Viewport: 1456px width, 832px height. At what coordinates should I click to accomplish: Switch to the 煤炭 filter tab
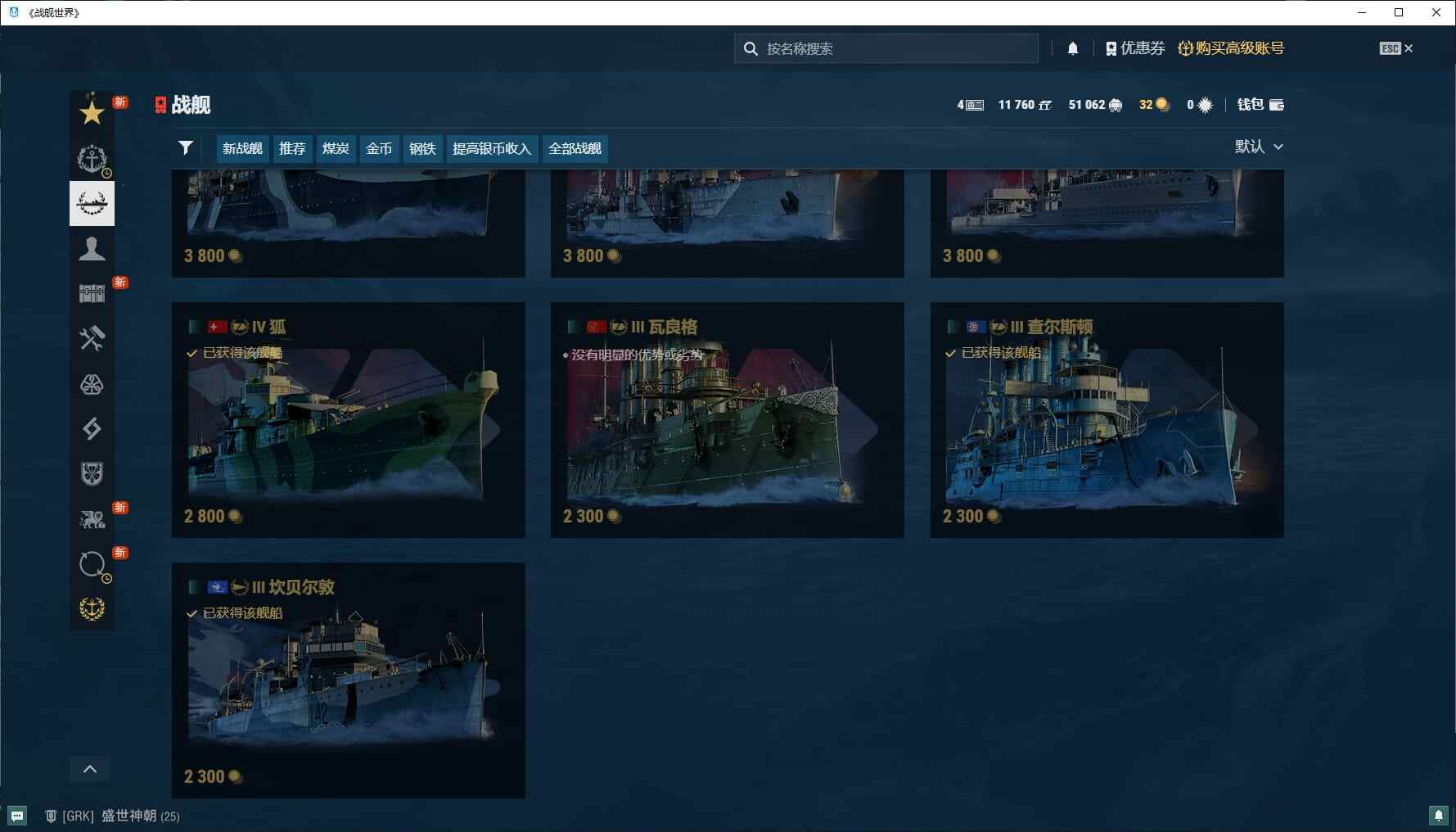tap(336, 148)
